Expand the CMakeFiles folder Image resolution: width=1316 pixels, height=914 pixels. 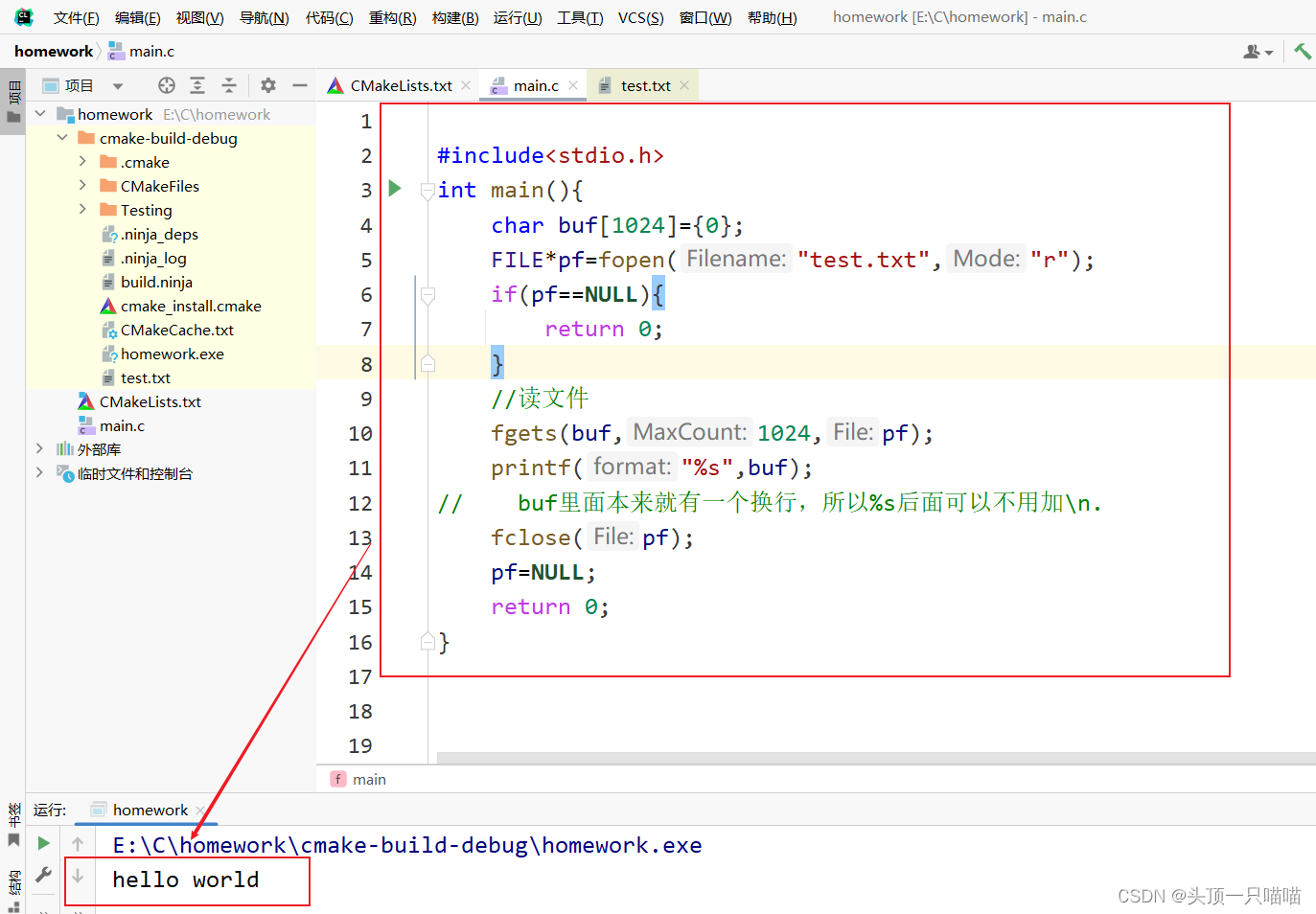[82, 186]
